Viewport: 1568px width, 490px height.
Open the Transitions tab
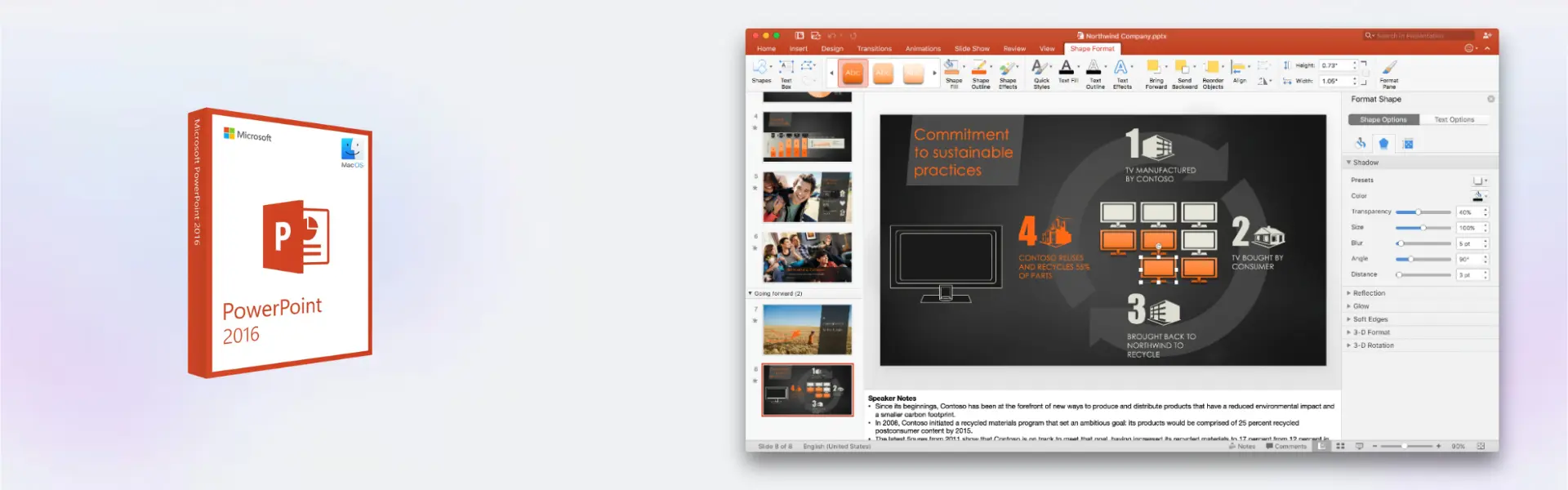[874, 49]
